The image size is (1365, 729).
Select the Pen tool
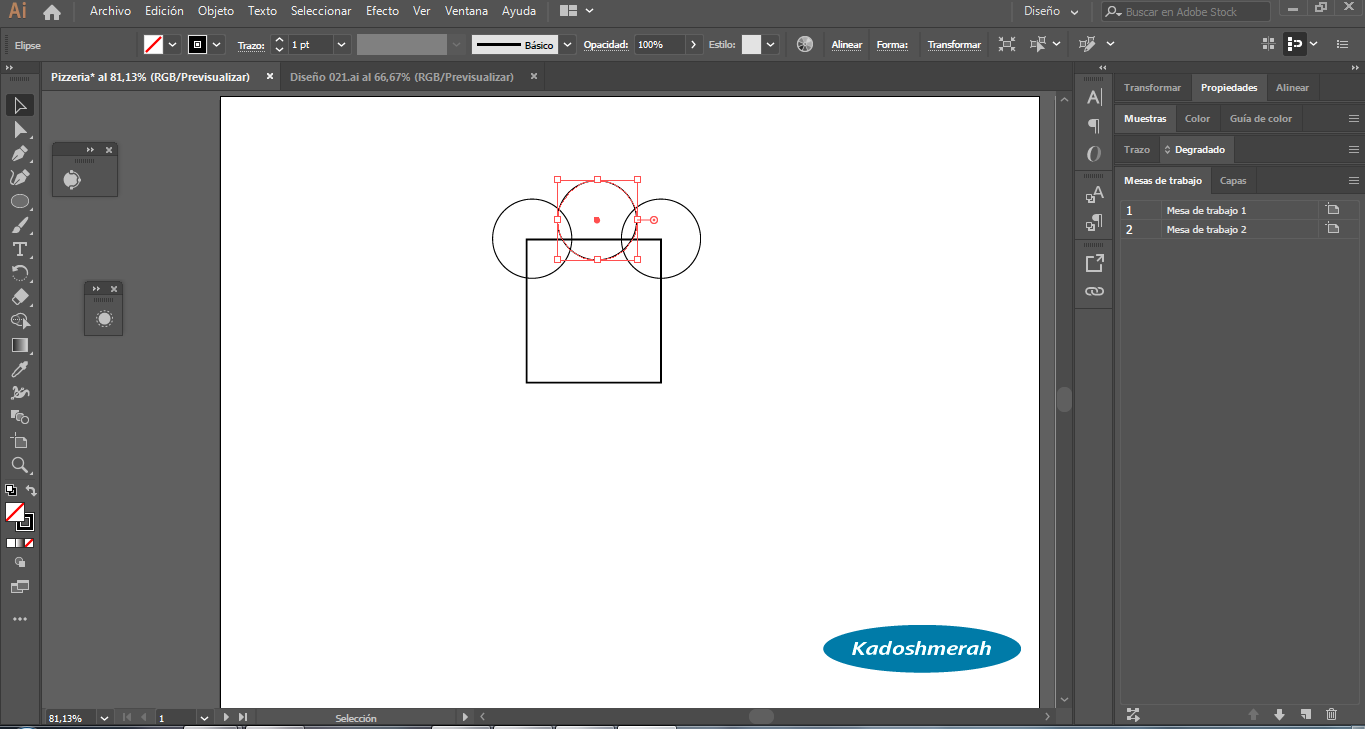[19, 153]
